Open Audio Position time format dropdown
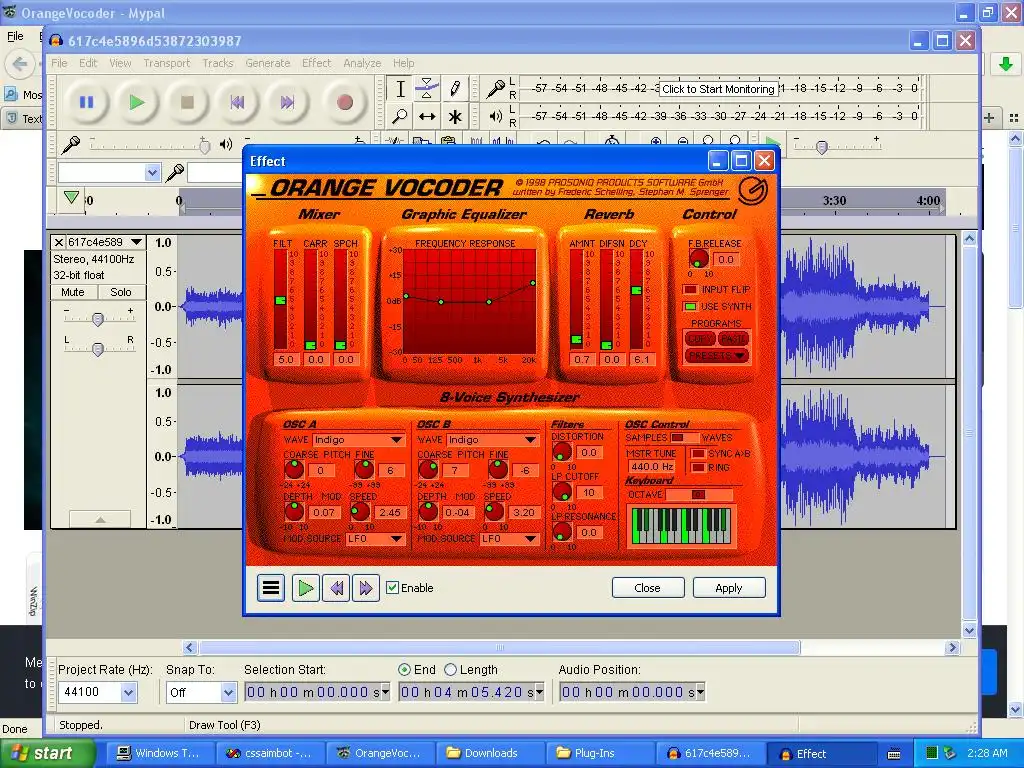1024x768 pixels. [x=700, y=692]
